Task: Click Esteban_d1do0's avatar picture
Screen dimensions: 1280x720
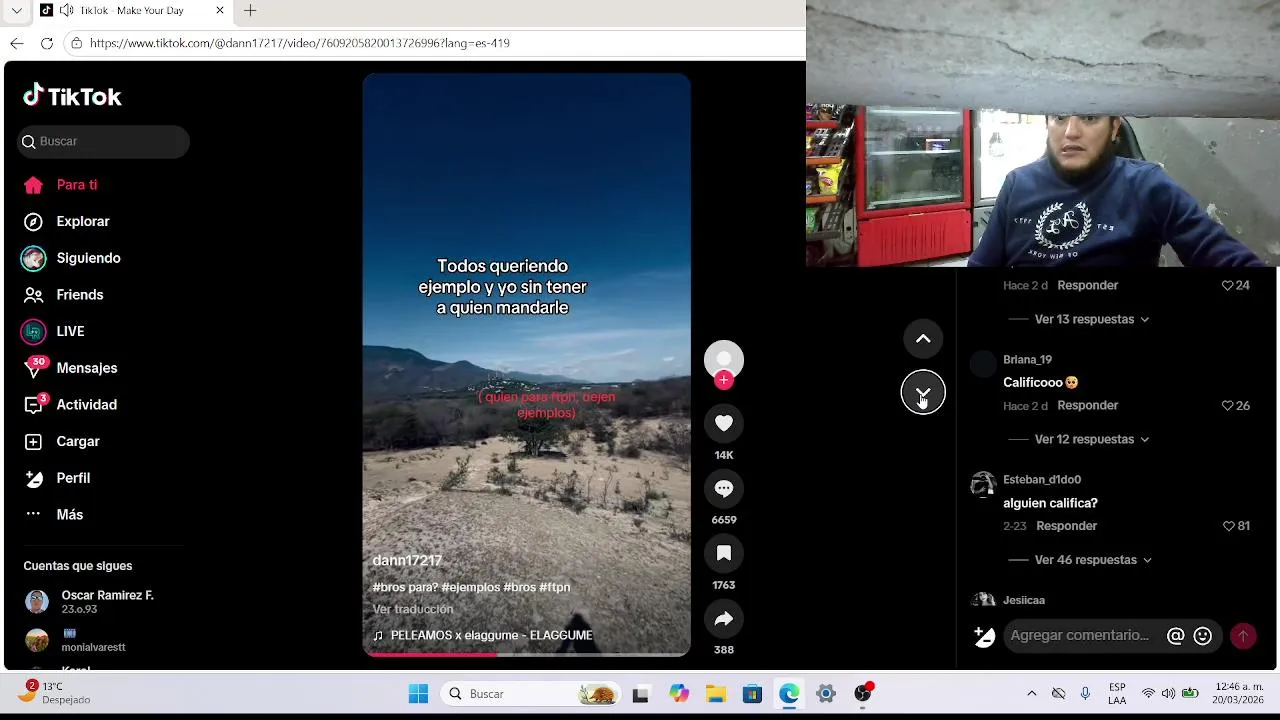Action: (x=984, y=484)
